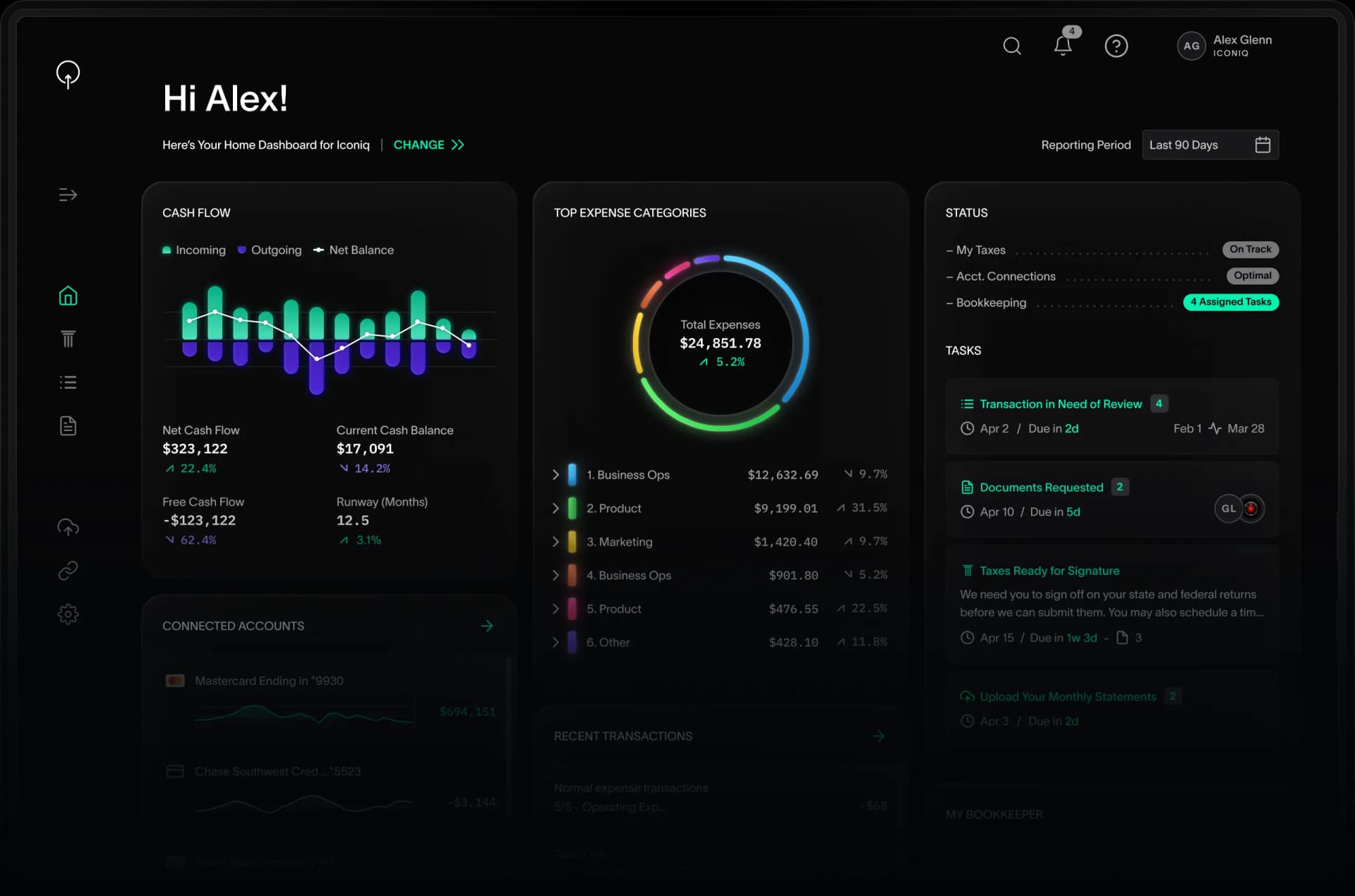This screenshot has width=1355, height=896.
Task: Open the transactions list icon in sidebar
Action: 68,382
